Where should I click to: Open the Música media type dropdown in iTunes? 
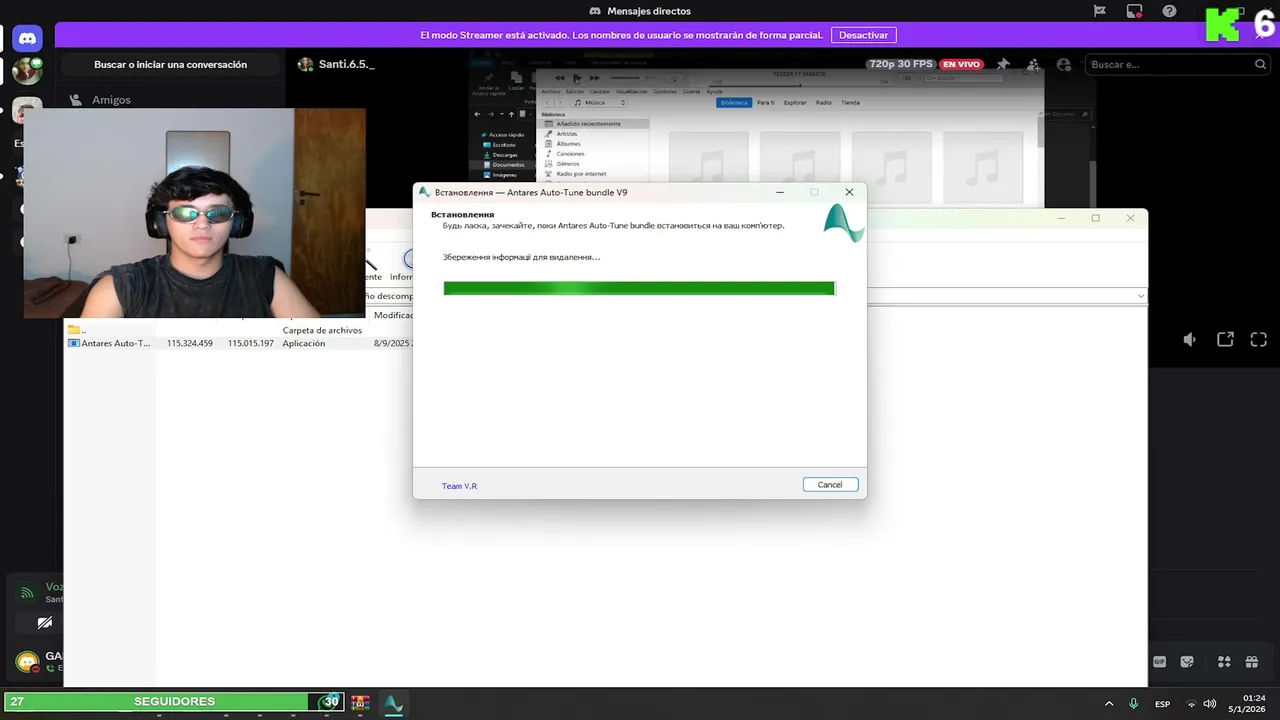(x=599, y=102)
